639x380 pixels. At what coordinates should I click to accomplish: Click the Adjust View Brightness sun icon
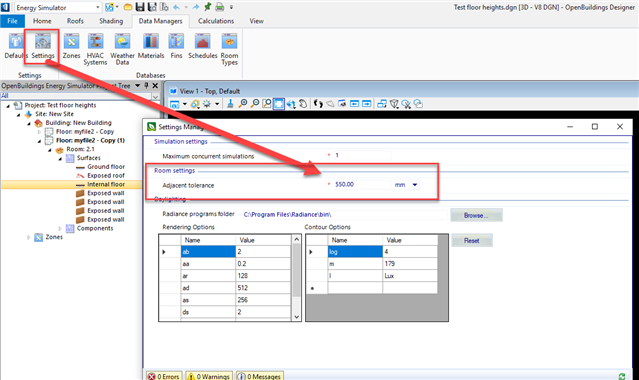207,104
